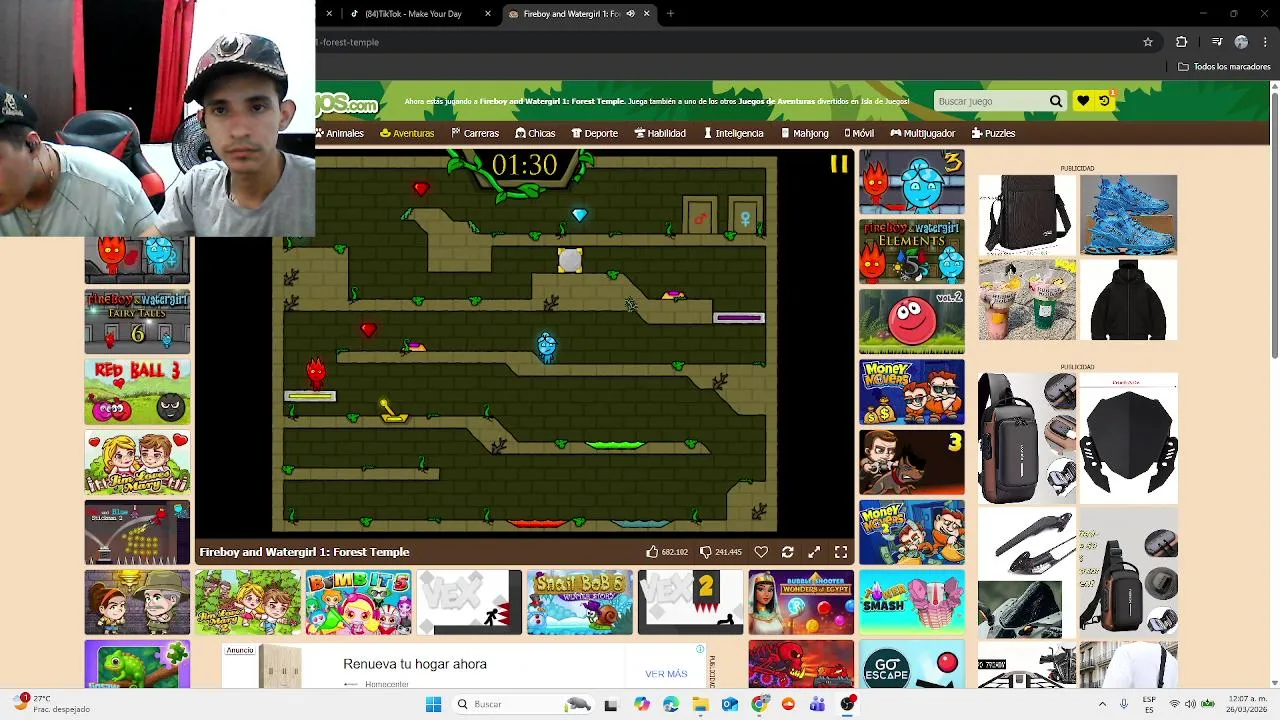Screen dimensions: 1280x720
Task: Open a new browser tab
Action: click(x=670, y=14)
